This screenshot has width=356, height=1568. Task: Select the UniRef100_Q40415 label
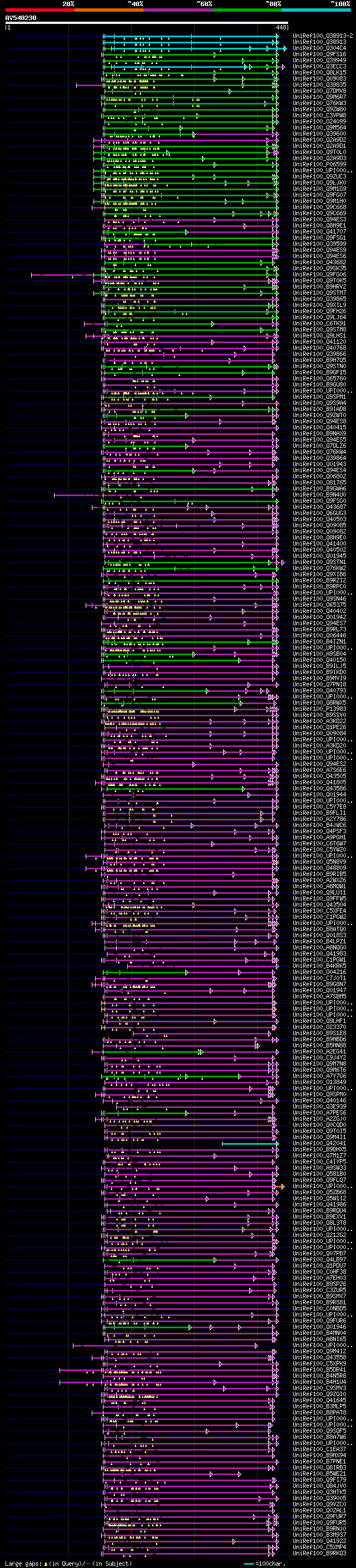[x=319, y=427]
